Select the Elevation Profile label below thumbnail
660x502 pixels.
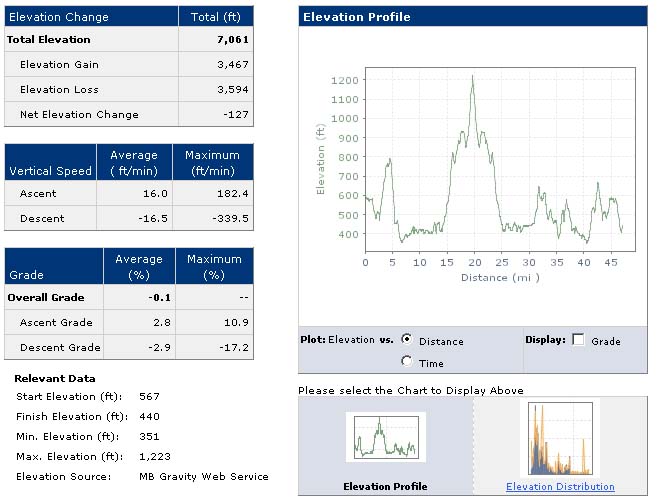[385, 487]
